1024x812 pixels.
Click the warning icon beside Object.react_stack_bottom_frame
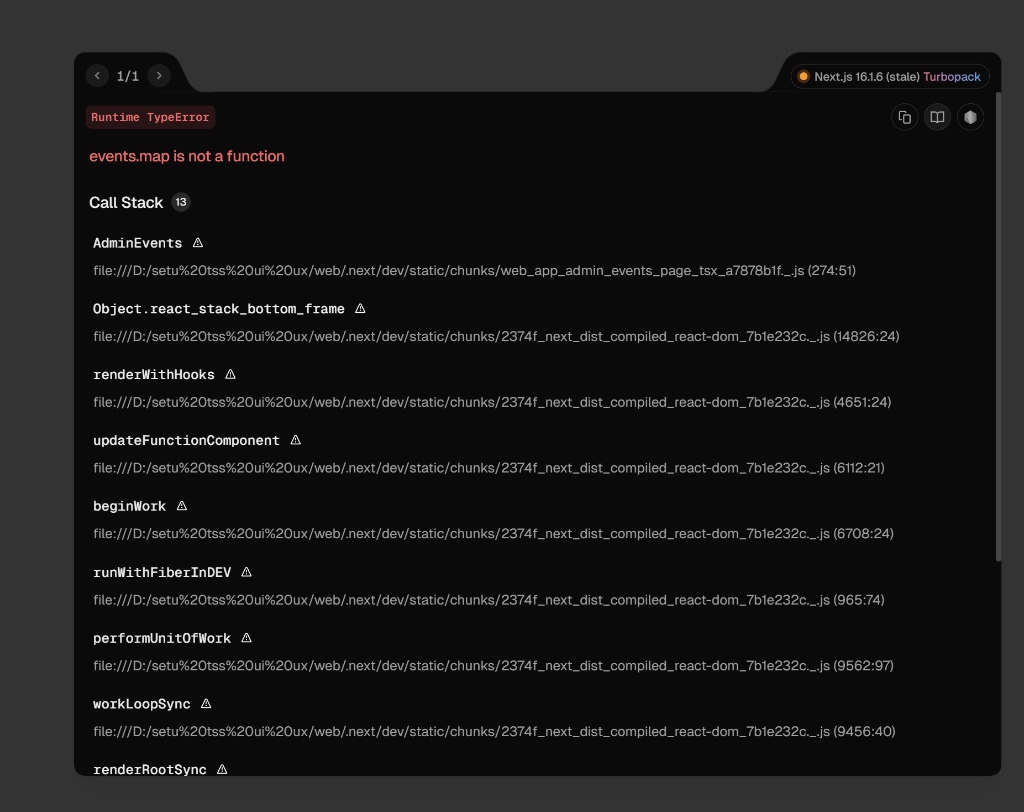tap(360, 308)
